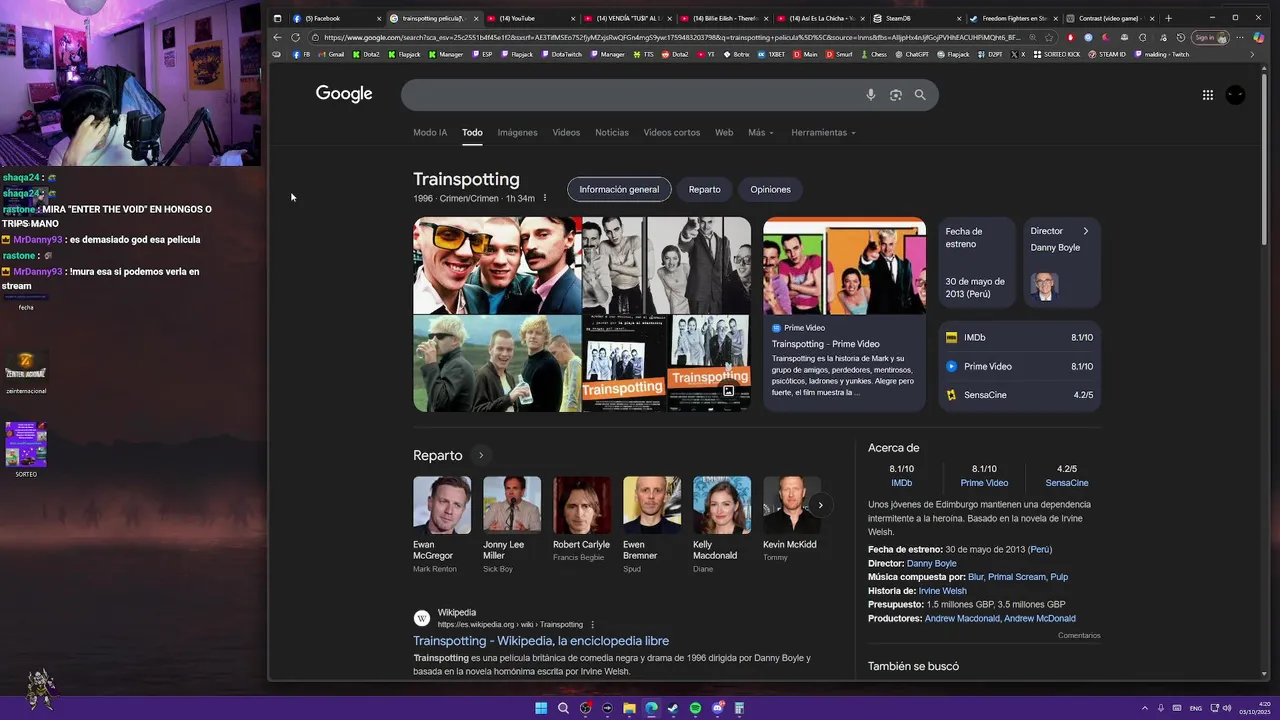The height and width of the screenshot is (720, 1280).
Task: Open Trainspotting - Wikipedia result link
Action: [x=541, y=641]
